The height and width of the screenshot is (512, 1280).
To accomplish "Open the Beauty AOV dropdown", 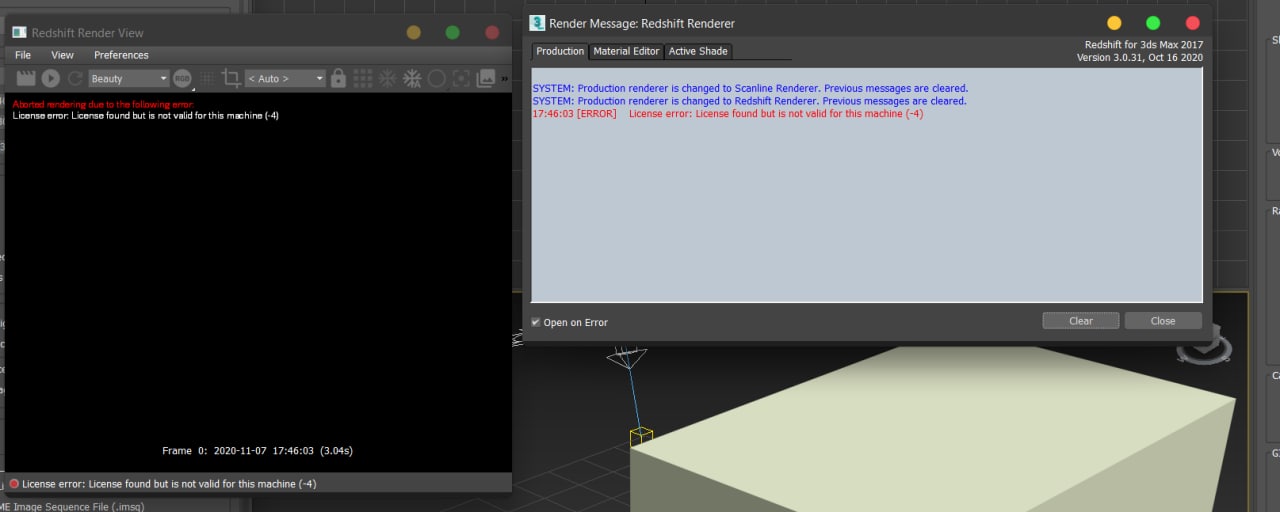I will click(129, 78).
